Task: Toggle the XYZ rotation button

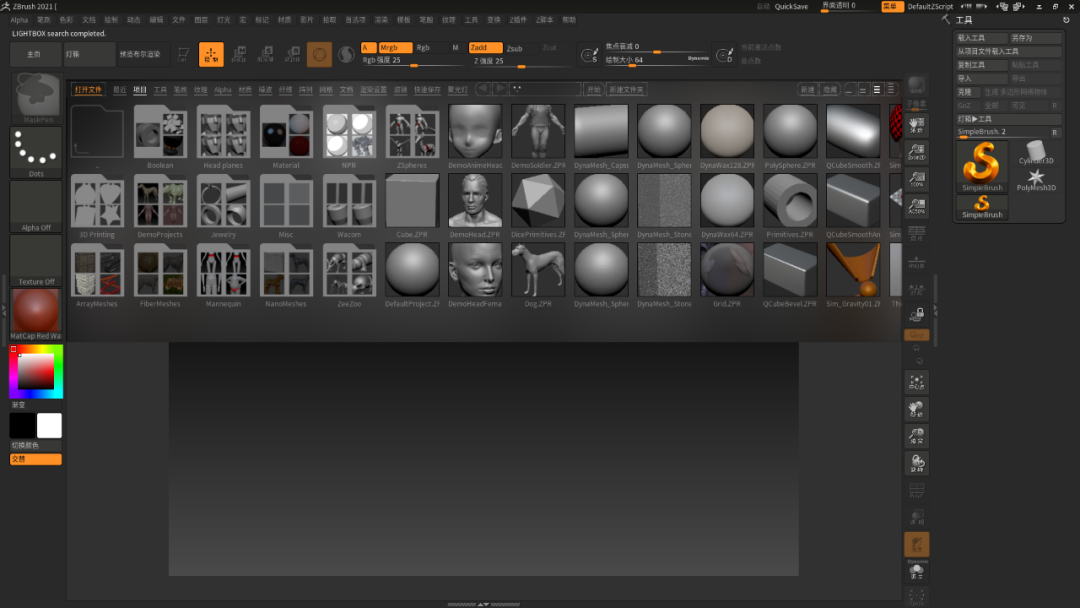Action: click(x=916, y=335)
